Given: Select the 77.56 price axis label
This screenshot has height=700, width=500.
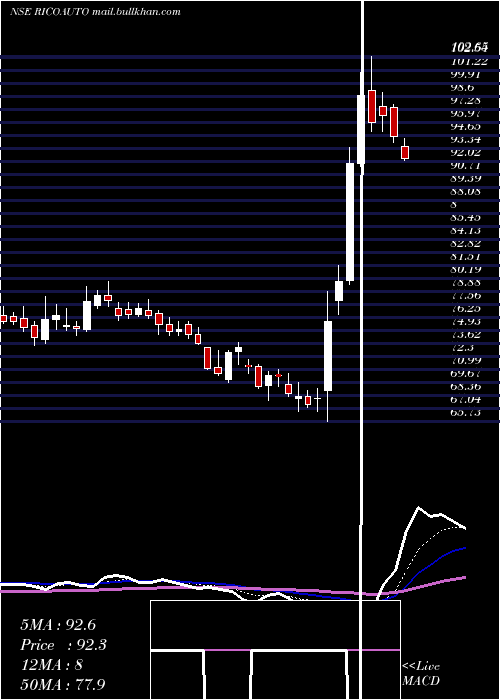Looking at the screenshot, I should (x=467, y=295).
